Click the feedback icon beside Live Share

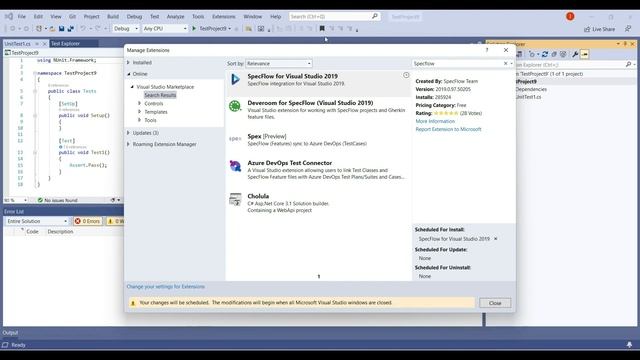pyautogui.click(x=628, y=29)
